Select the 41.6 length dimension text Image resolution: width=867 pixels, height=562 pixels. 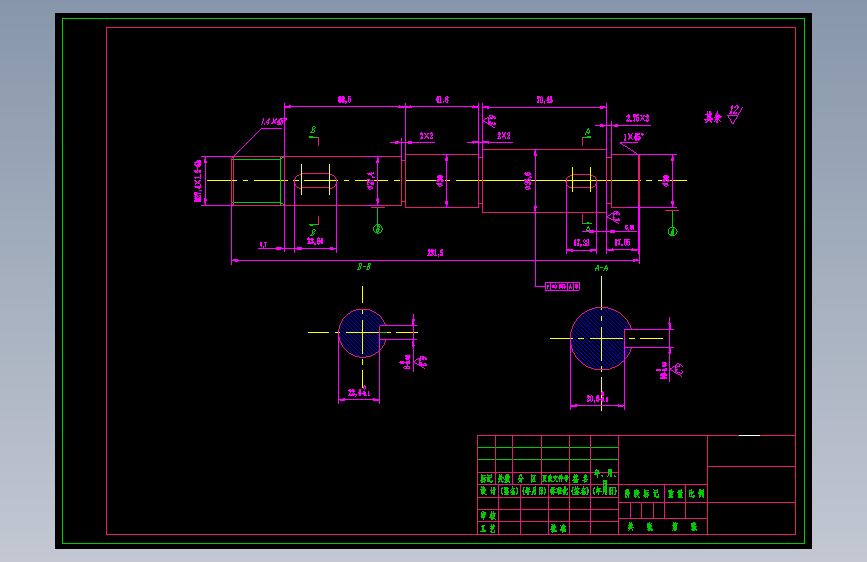[442, 100]
